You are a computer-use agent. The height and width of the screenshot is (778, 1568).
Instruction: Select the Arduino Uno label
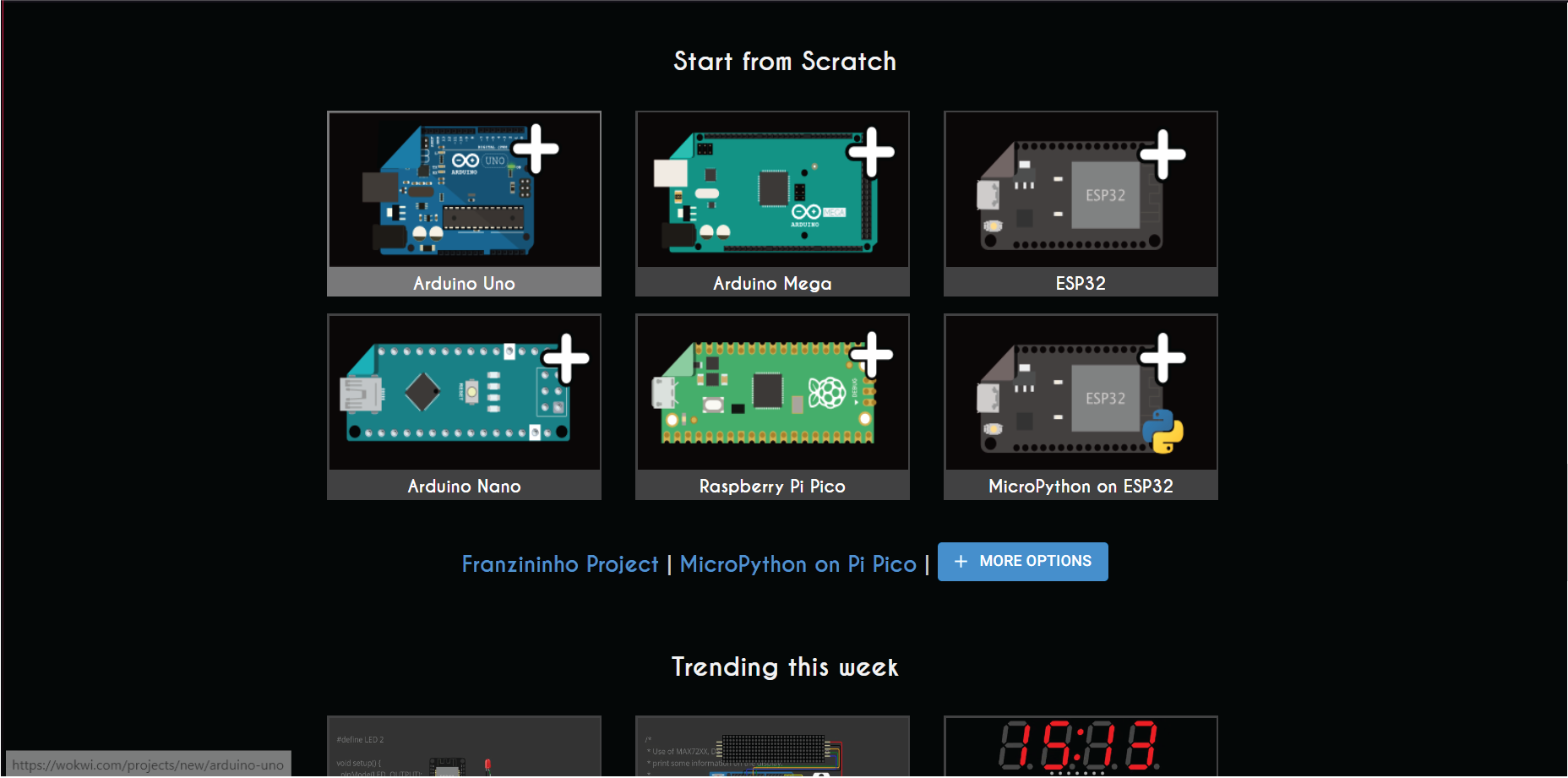click(464, 284)
